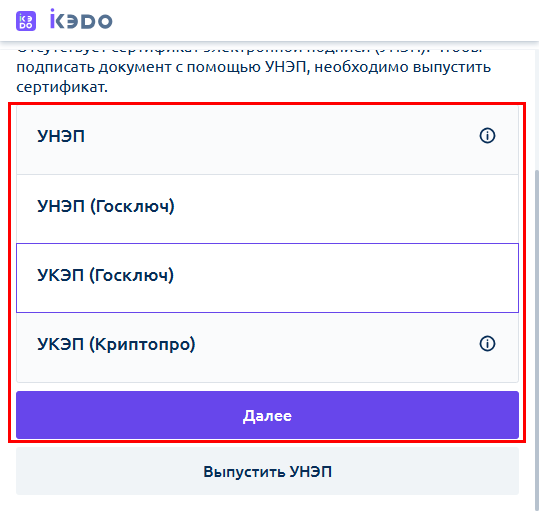Click the Далее label to proceed
Image resolution: width=539 pixels, height=511 pixels.
pos(267,416)
